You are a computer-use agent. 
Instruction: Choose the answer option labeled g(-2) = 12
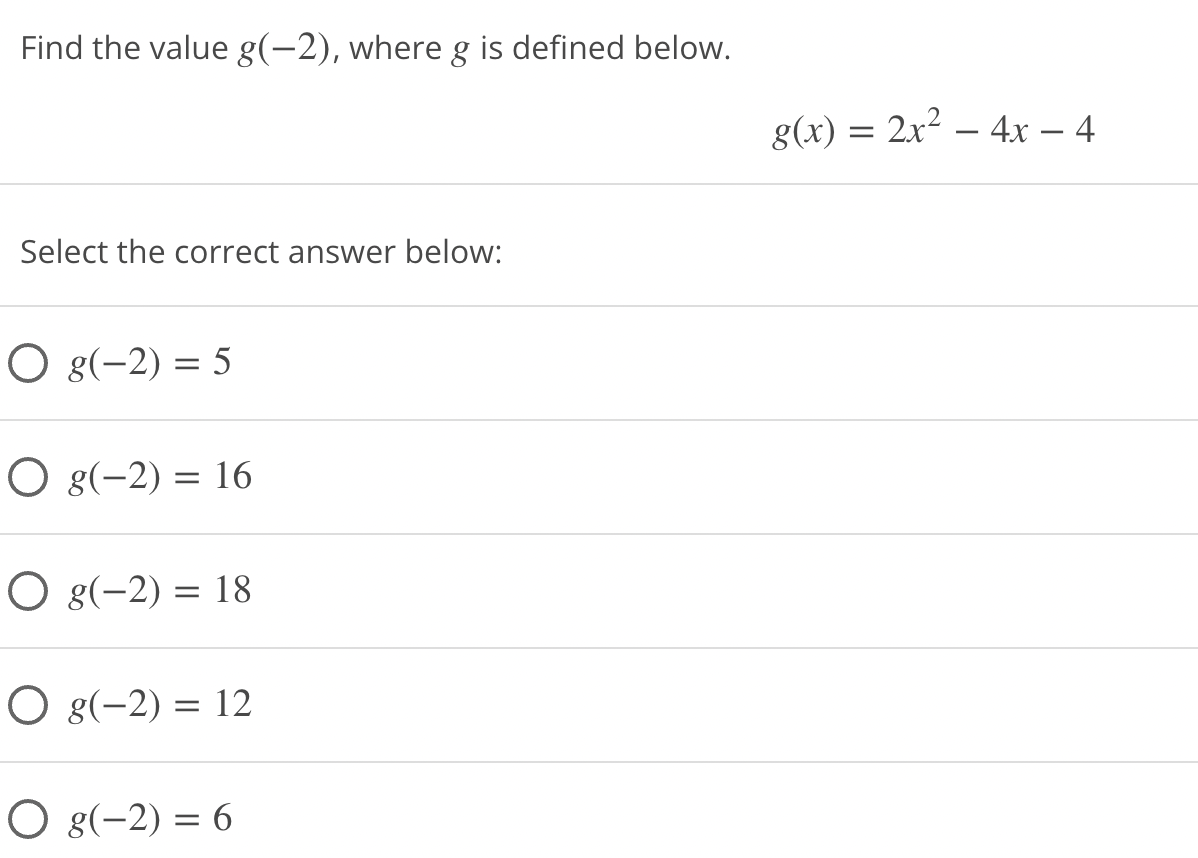point(158,706)
